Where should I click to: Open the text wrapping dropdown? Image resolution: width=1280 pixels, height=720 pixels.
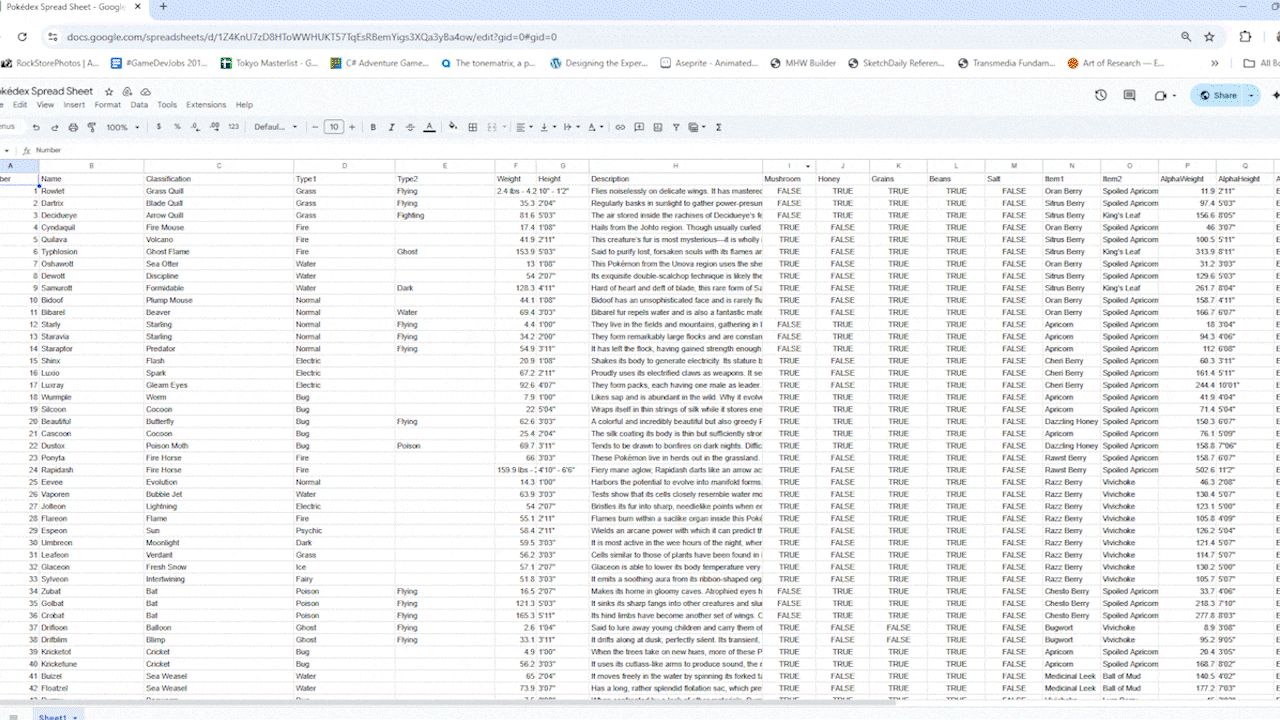572,127
